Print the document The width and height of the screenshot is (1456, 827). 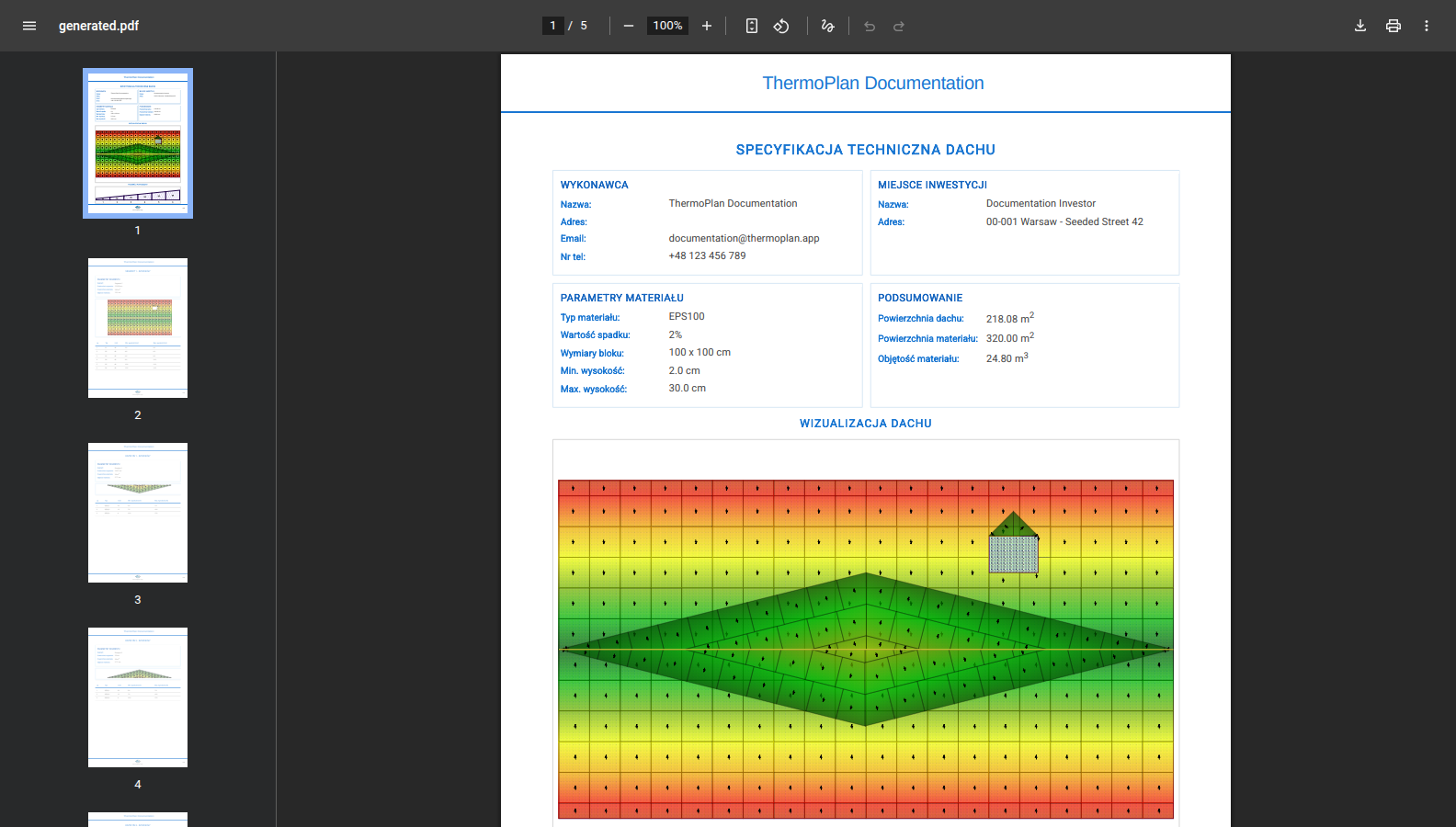[x=1393, y=26]
